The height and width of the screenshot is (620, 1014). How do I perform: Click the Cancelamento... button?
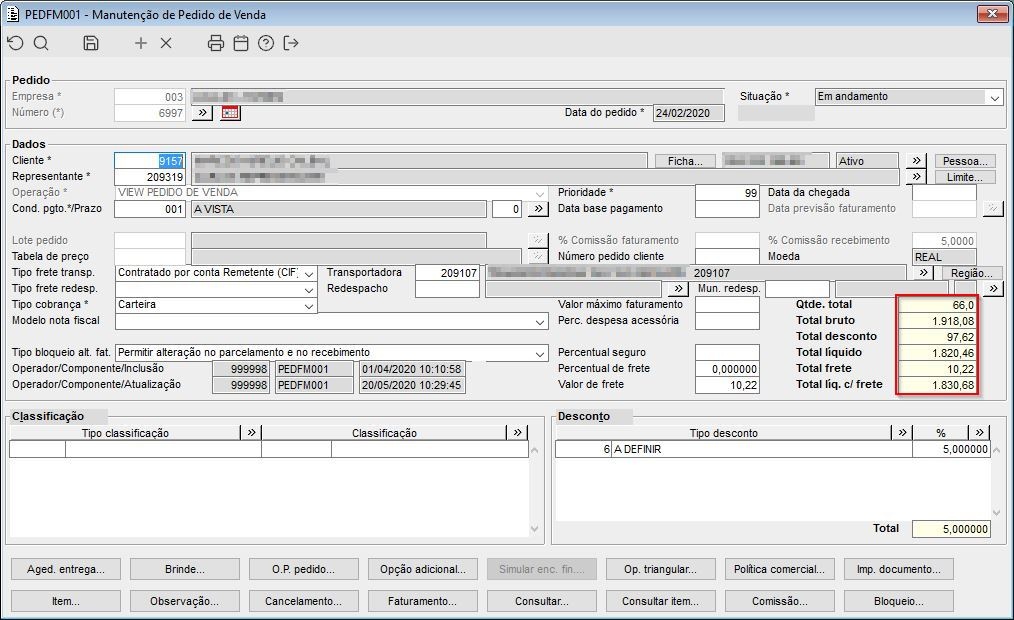303,601
